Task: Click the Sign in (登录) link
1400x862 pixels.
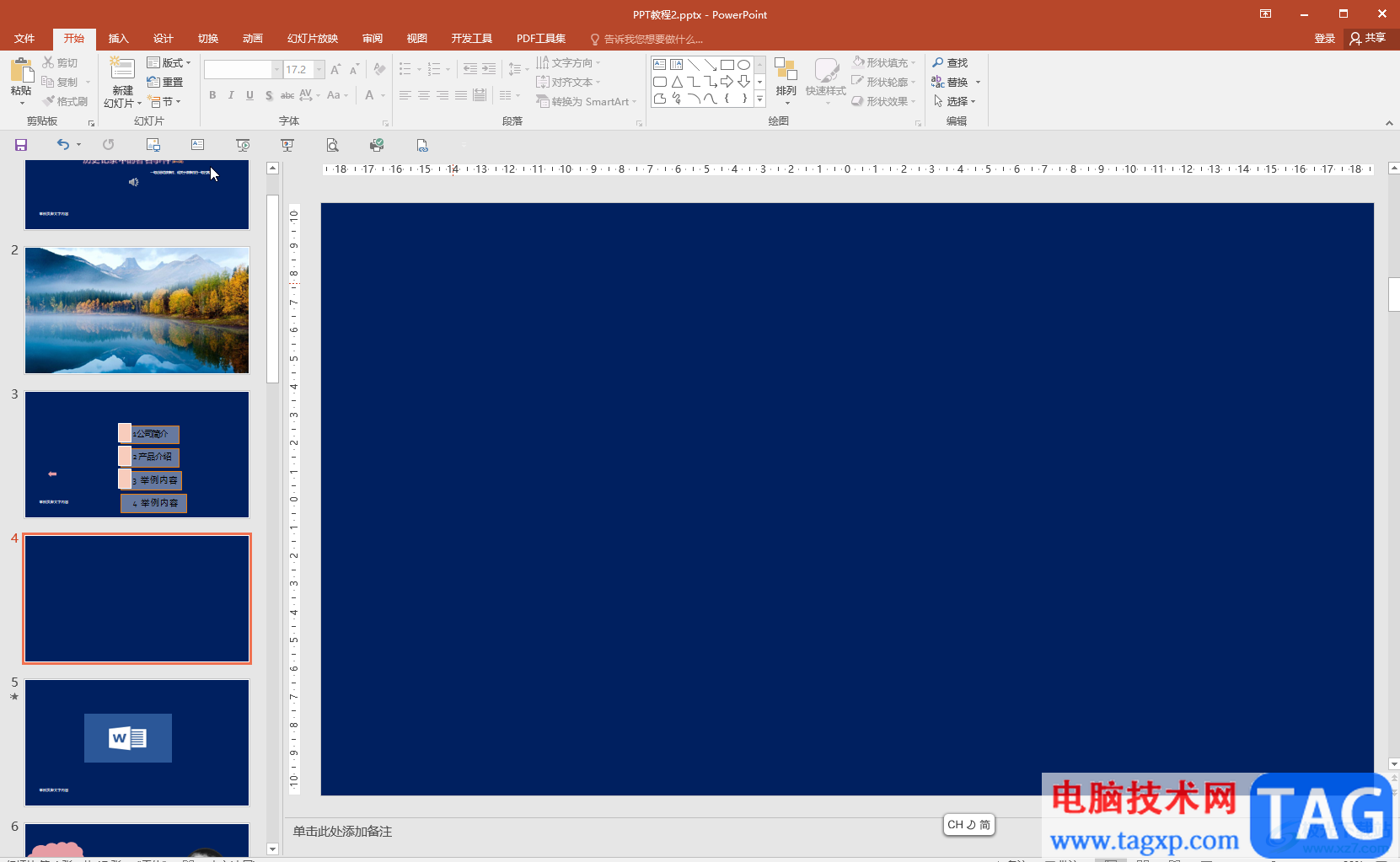Action: click(1324, 39)
